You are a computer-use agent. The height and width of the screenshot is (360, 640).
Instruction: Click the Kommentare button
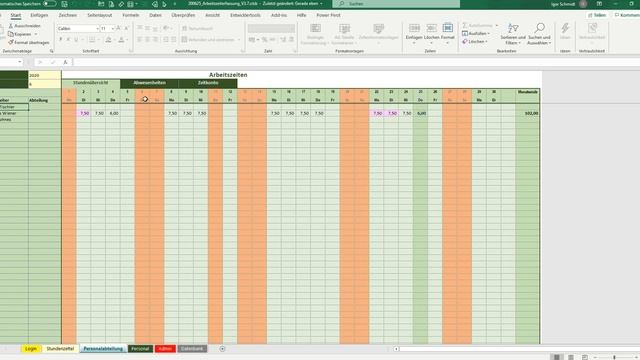[627, 15]
